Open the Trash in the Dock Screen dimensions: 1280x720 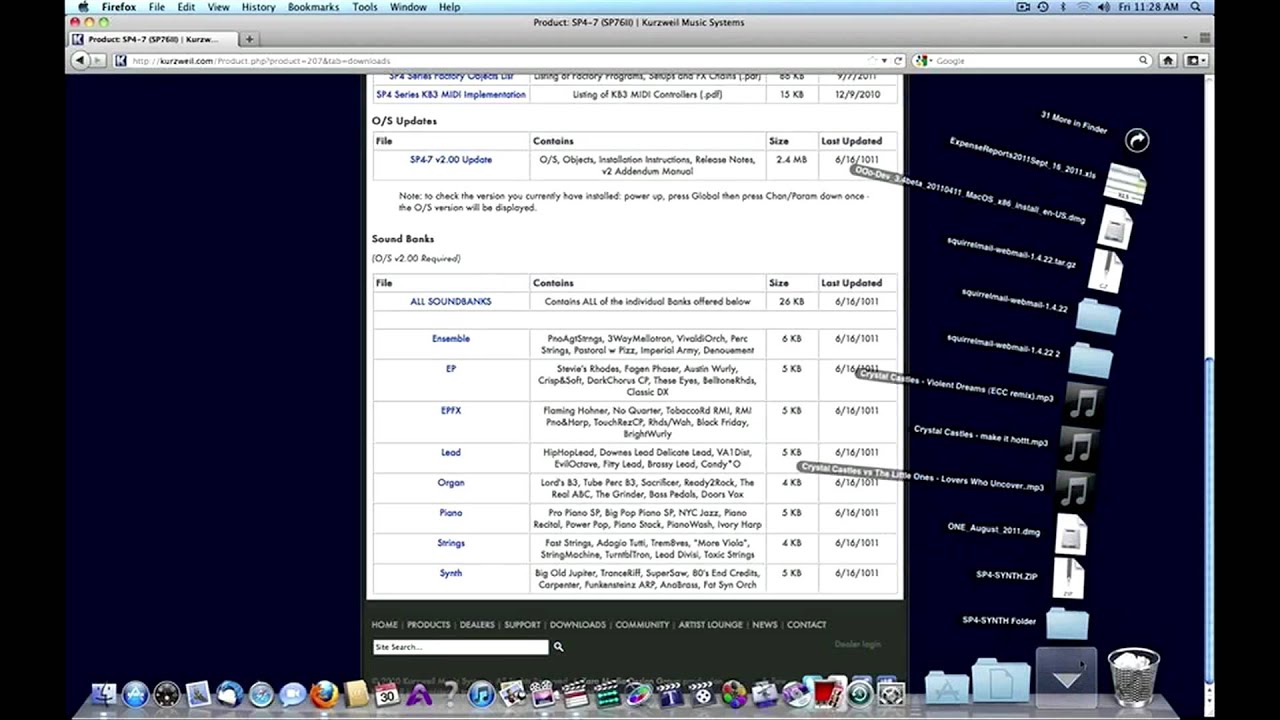coord(1133,677)
